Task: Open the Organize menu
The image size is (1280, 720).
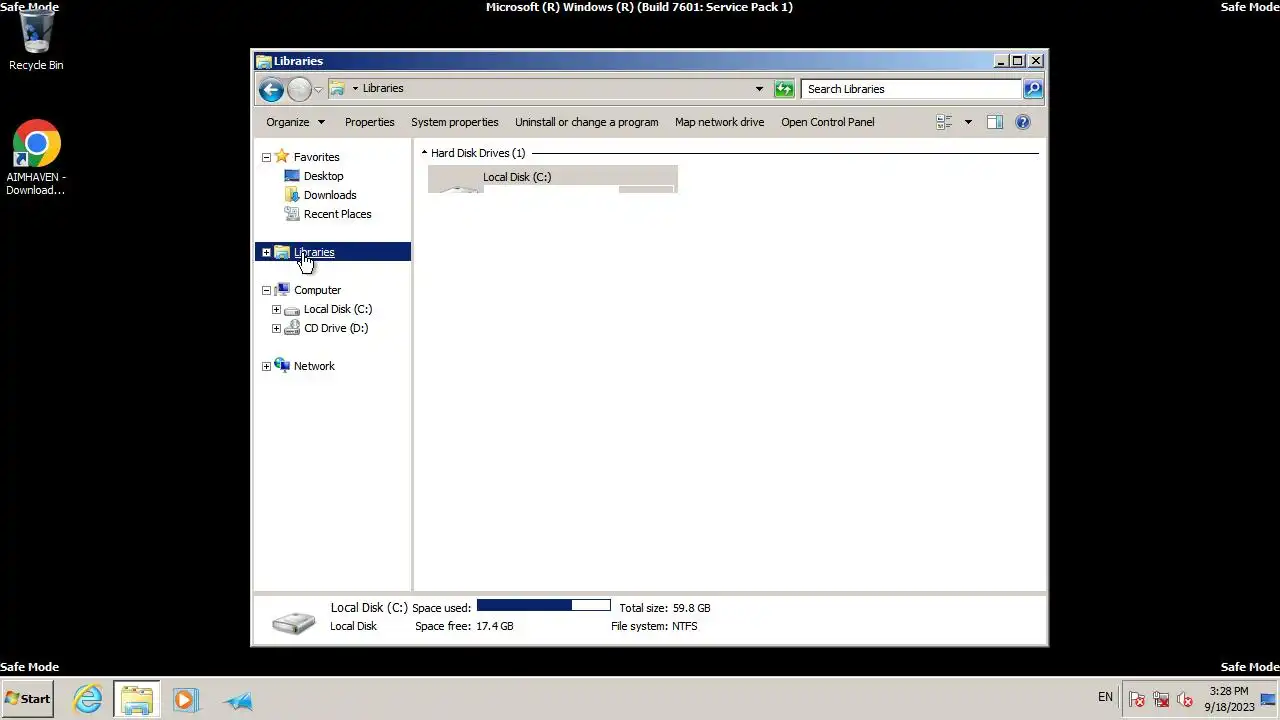Action: click(x=296, y=122)
